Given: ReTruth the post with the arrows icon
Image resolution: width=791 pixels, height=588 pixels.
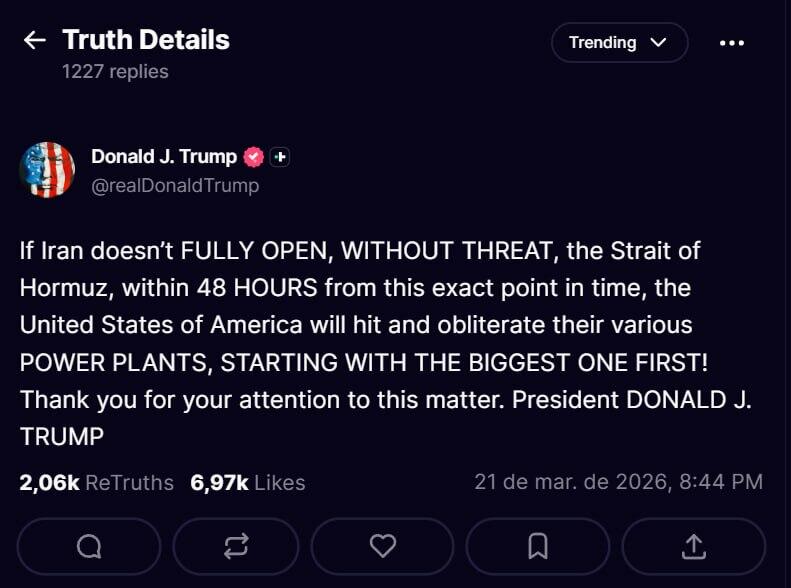Looking at the screenshot, I should click(x=237, y=546).
